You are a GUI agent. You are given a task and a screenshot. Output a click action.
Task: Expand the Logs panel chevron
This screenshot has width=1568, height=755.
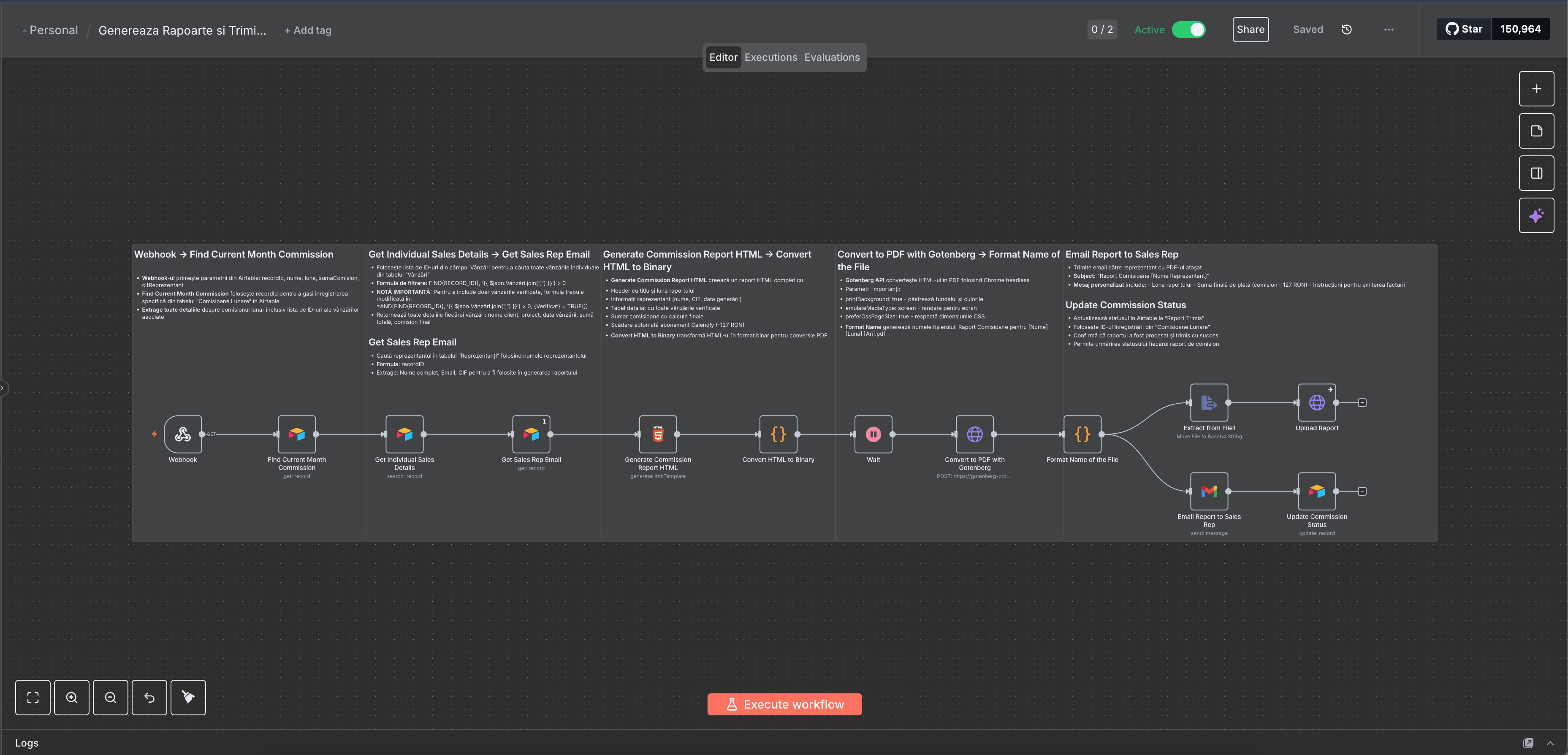[1550, 744]
